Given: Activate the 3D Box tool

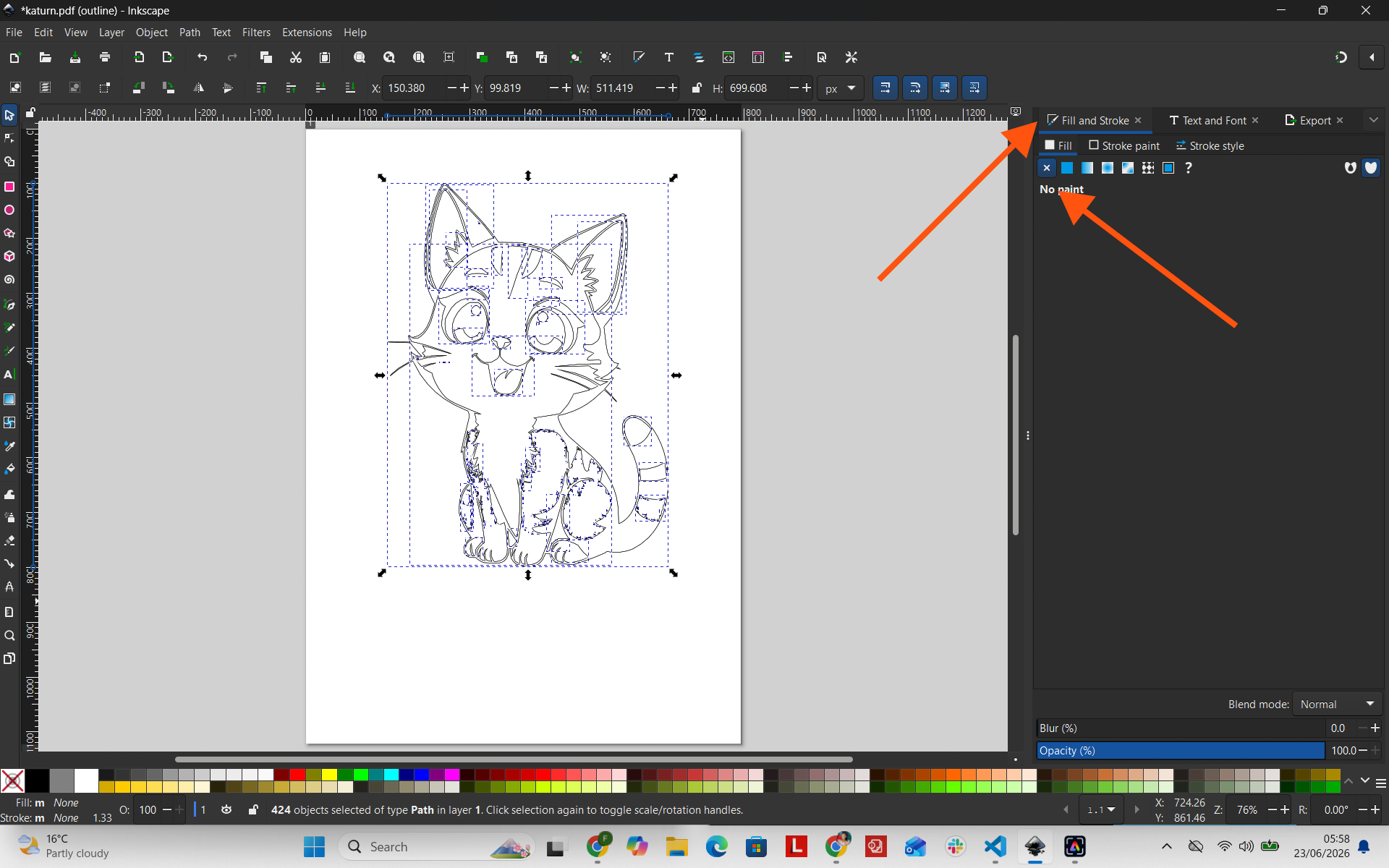Looking at the screenshot, I should pyautogui.click(x=9, y=256).
